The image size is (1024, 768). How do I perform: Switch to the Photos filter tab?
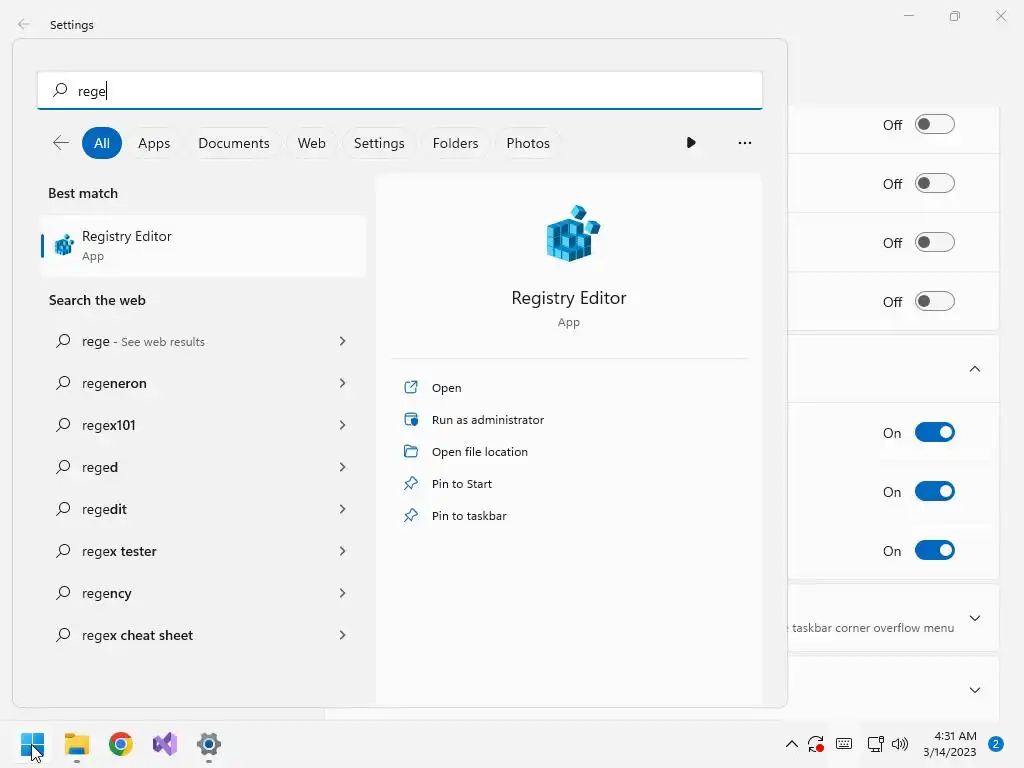tap(528, 143)
